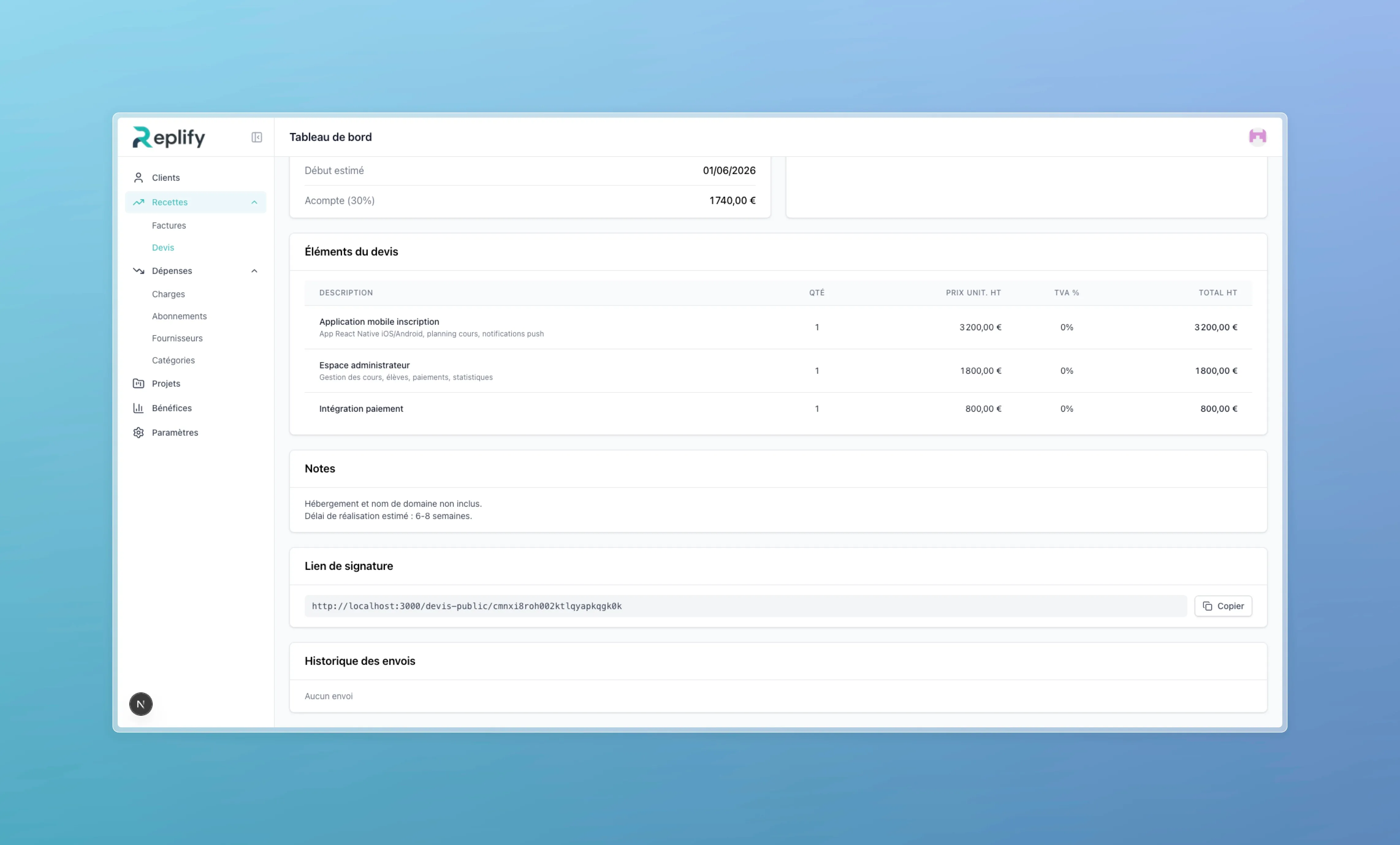Collapse the Recettes section chevron
This screenshot has width=1400, height=845.
click(254, 202)
